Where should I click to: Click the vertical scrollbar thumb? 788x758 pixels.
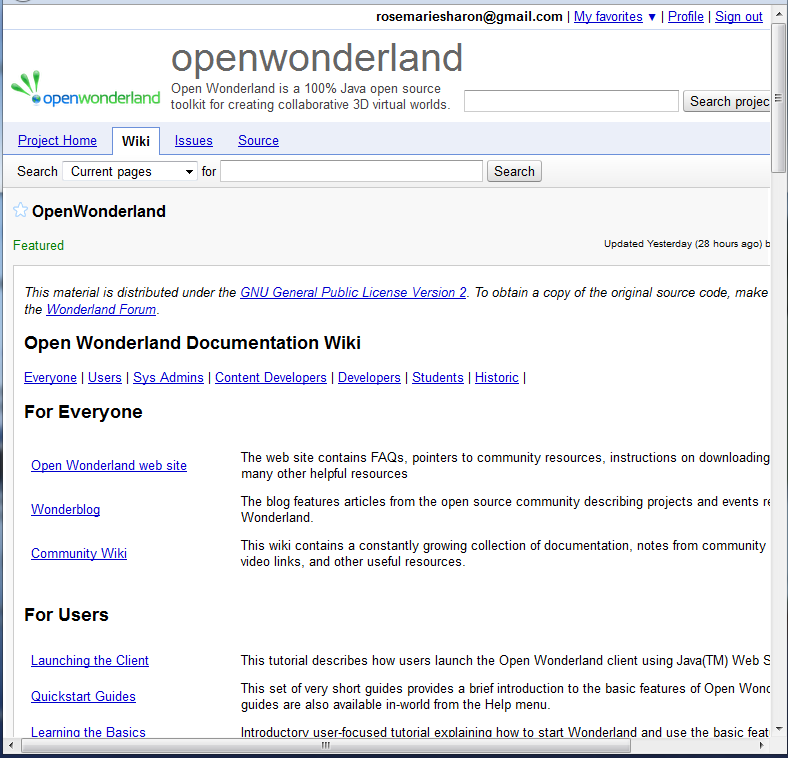point(779,98)
